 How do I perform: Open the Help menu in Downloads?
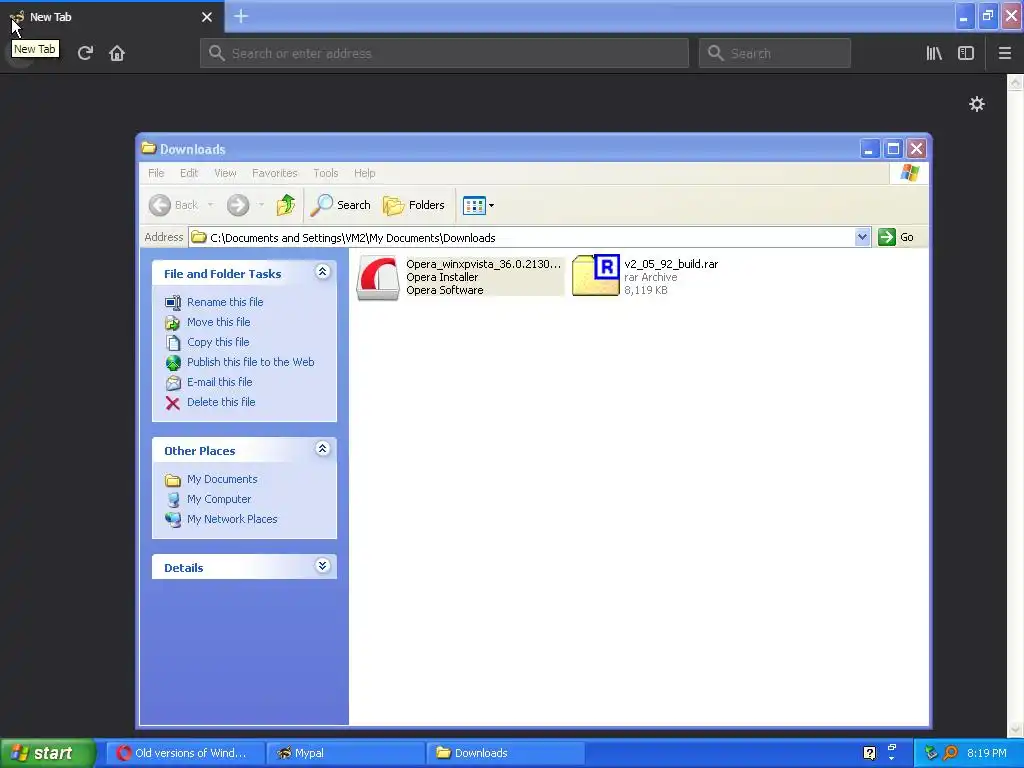coord(364,173)
